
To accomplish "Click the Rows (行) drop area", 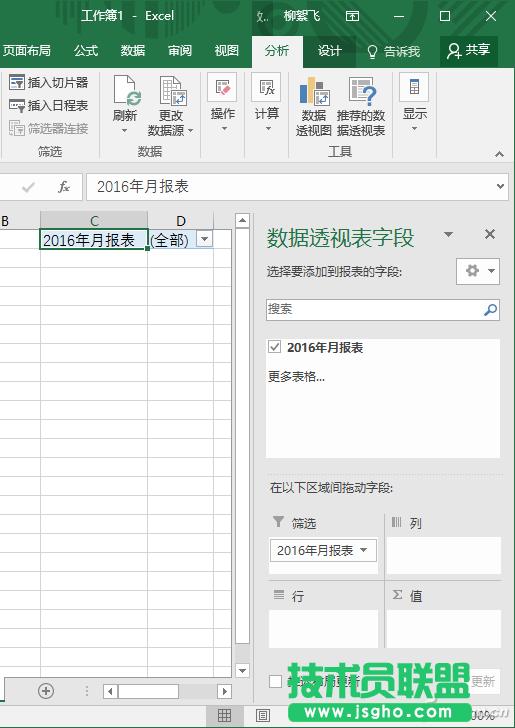I will point(324,628).
